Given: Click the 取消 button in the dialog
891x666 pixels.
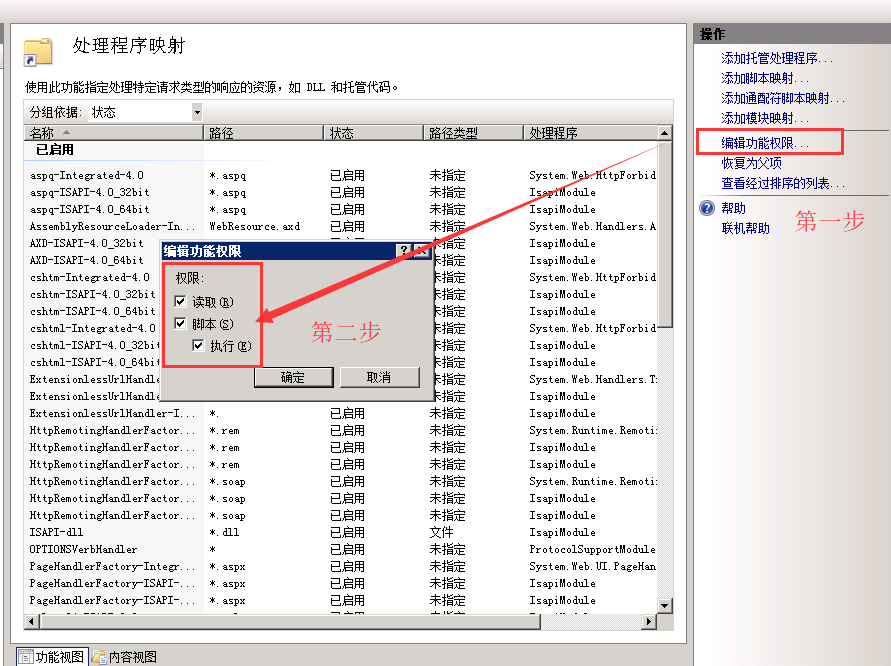Looking at the screenshot, I should coord(380,377).
